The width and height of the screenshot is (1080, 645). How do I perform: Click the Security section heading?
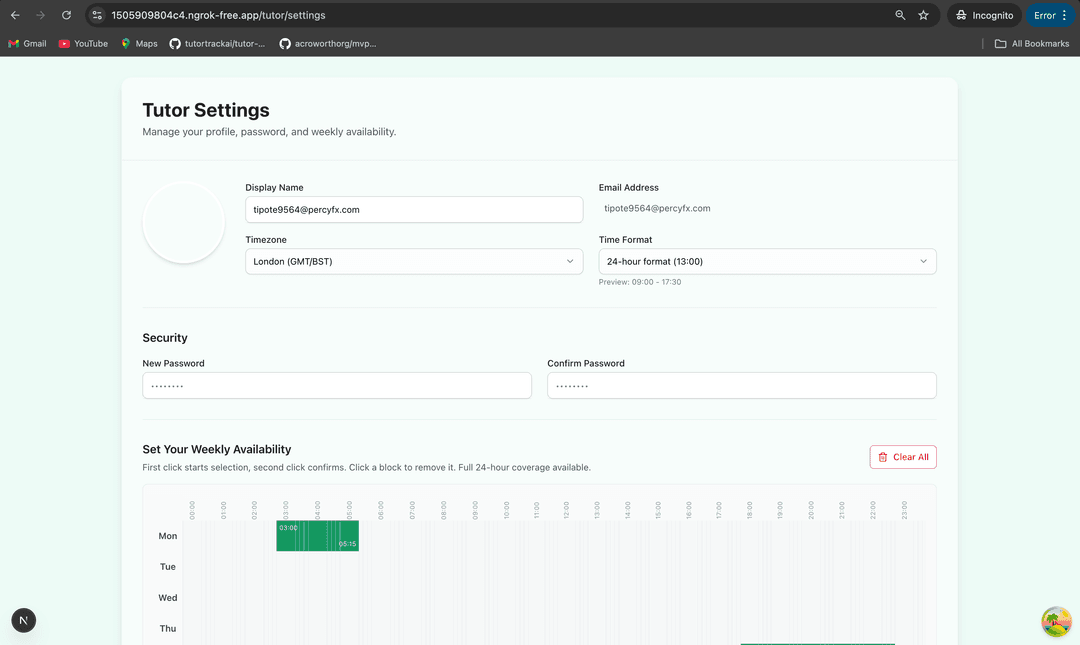pos(165,338)
